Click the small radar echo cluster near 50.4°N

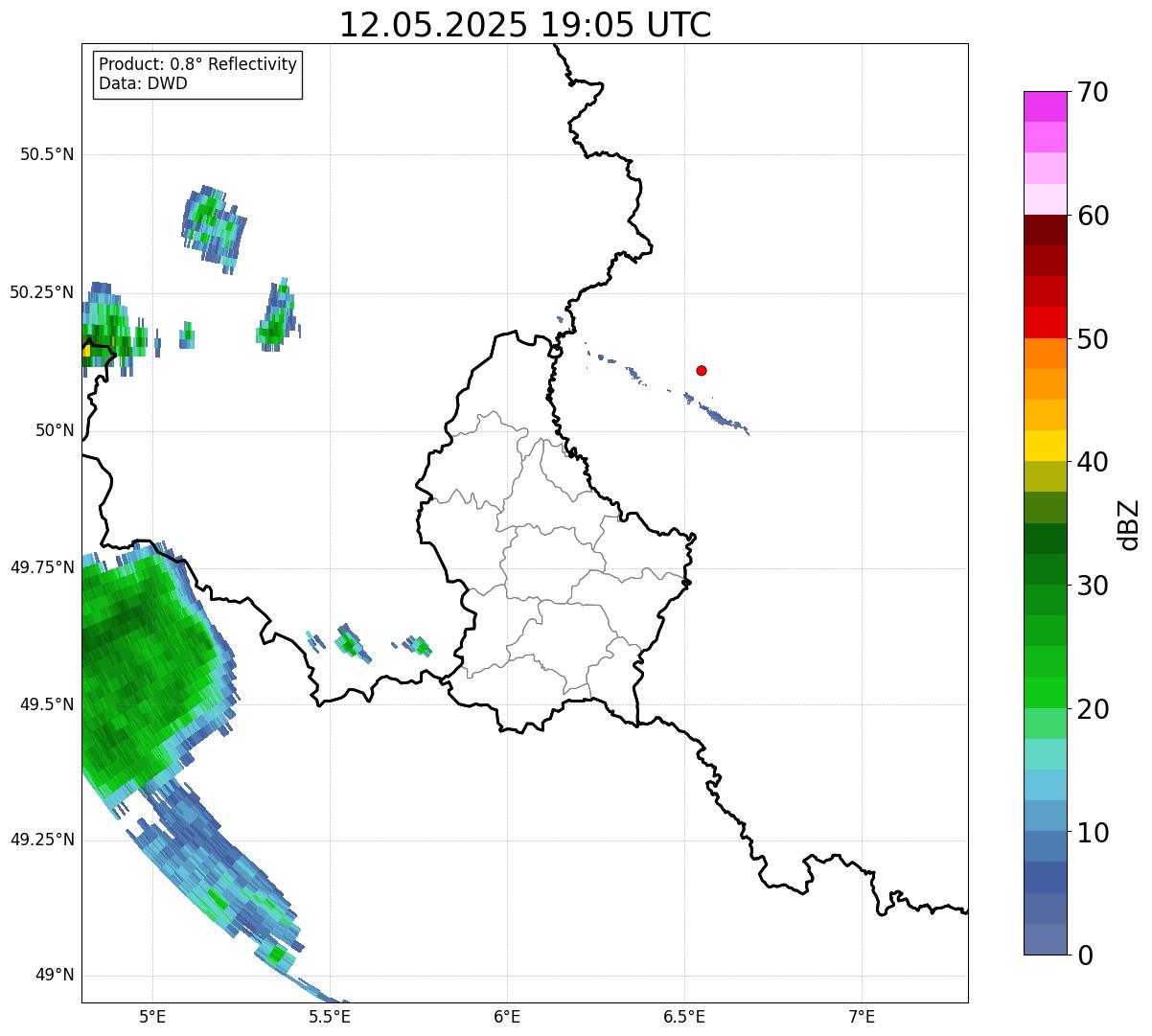point(214,228)
